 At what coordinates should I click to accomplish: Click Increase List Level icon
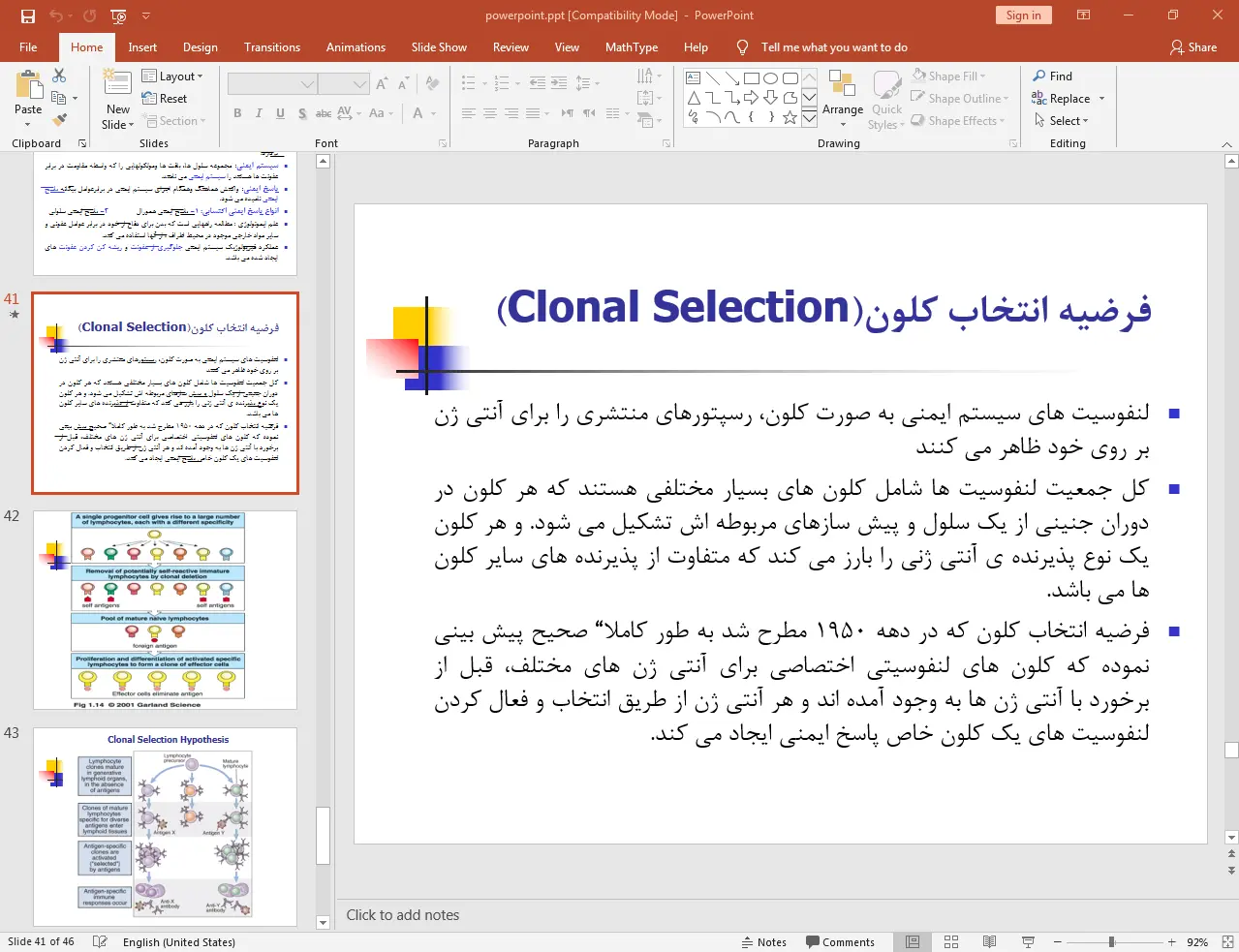click(559, 83)
